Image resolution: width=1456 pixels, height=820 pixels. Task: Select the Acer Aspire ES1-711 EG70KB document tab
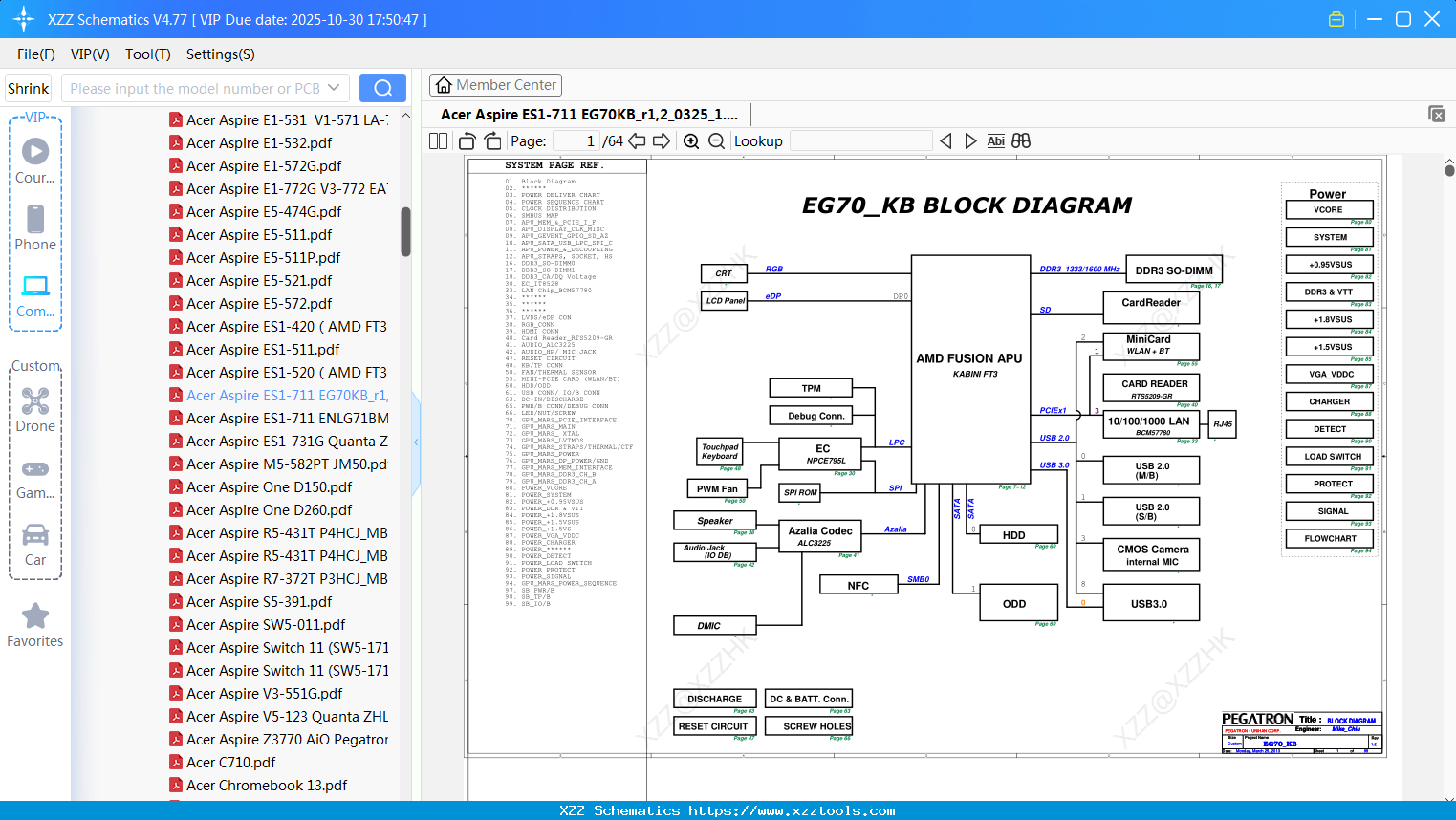[x=589, y=115]
